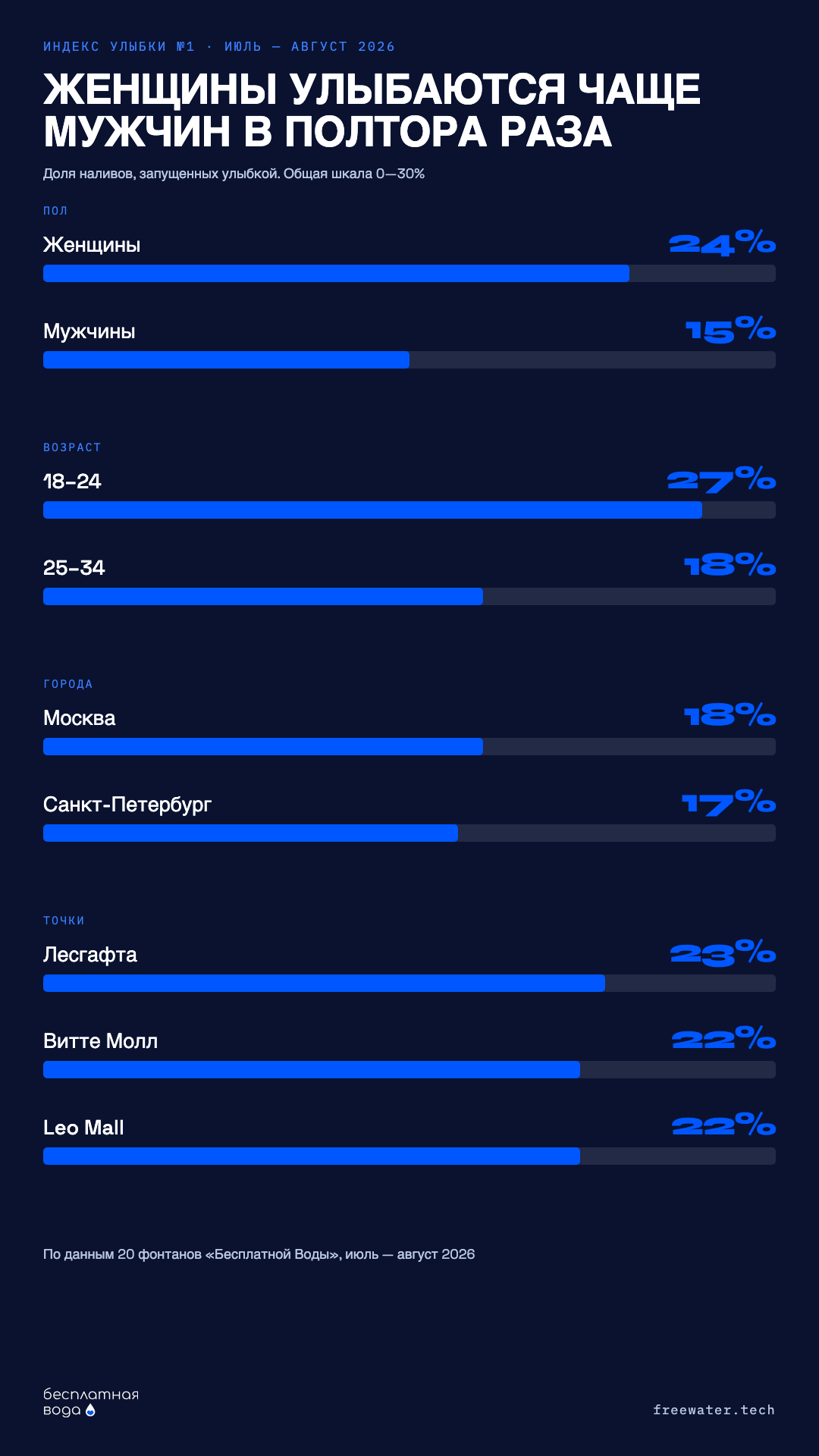Image resolution: width=819 pixels, height=1456 pixels.
Task: Click the Бесплатная Вода brand logo
Action: click(91, 1402)
